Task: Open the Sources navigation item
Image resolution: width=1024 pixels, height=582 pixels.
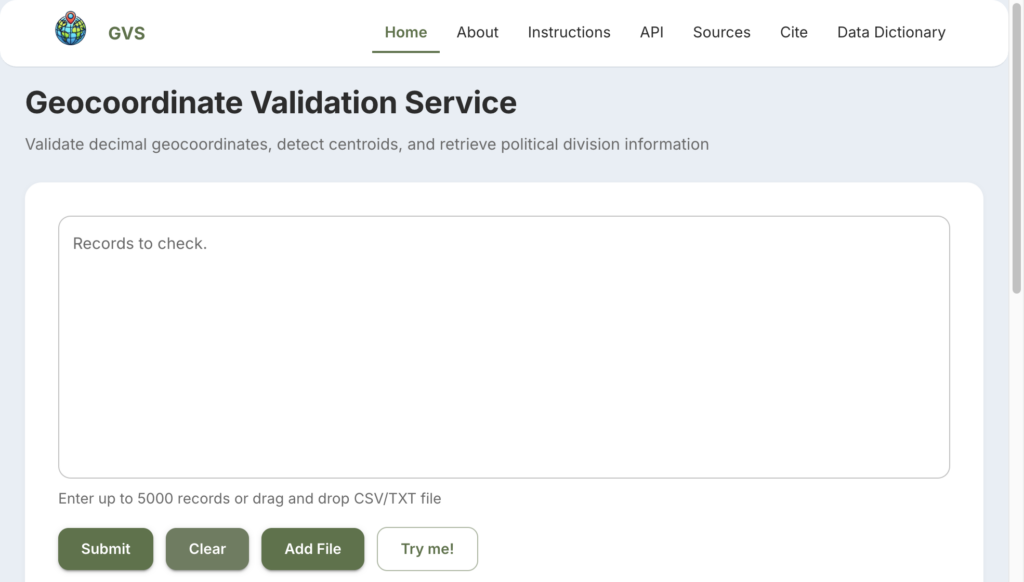Action: tap(722, 33)
